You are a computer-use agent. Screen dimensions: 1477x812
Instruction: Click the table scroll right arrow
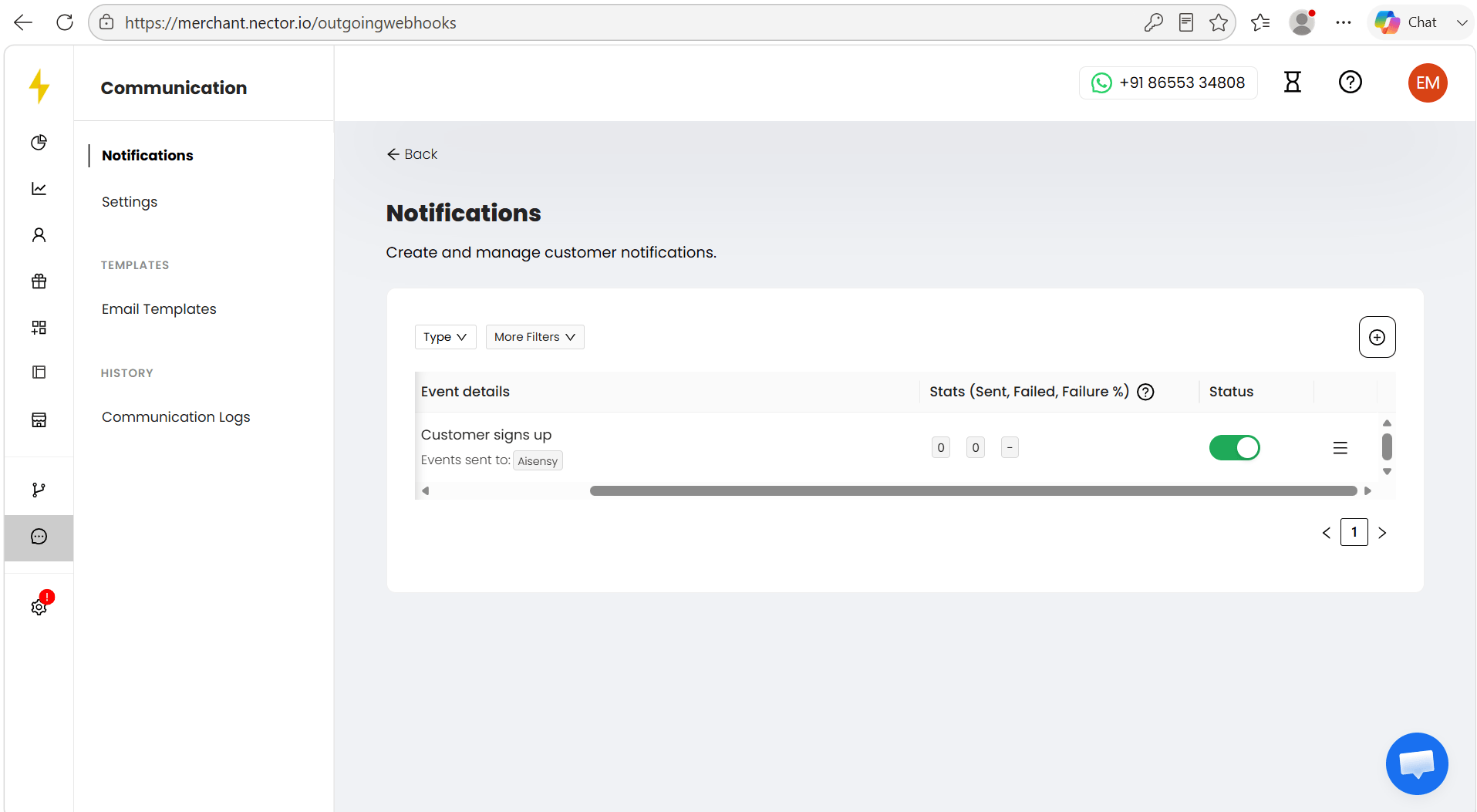click(1367, 490)
